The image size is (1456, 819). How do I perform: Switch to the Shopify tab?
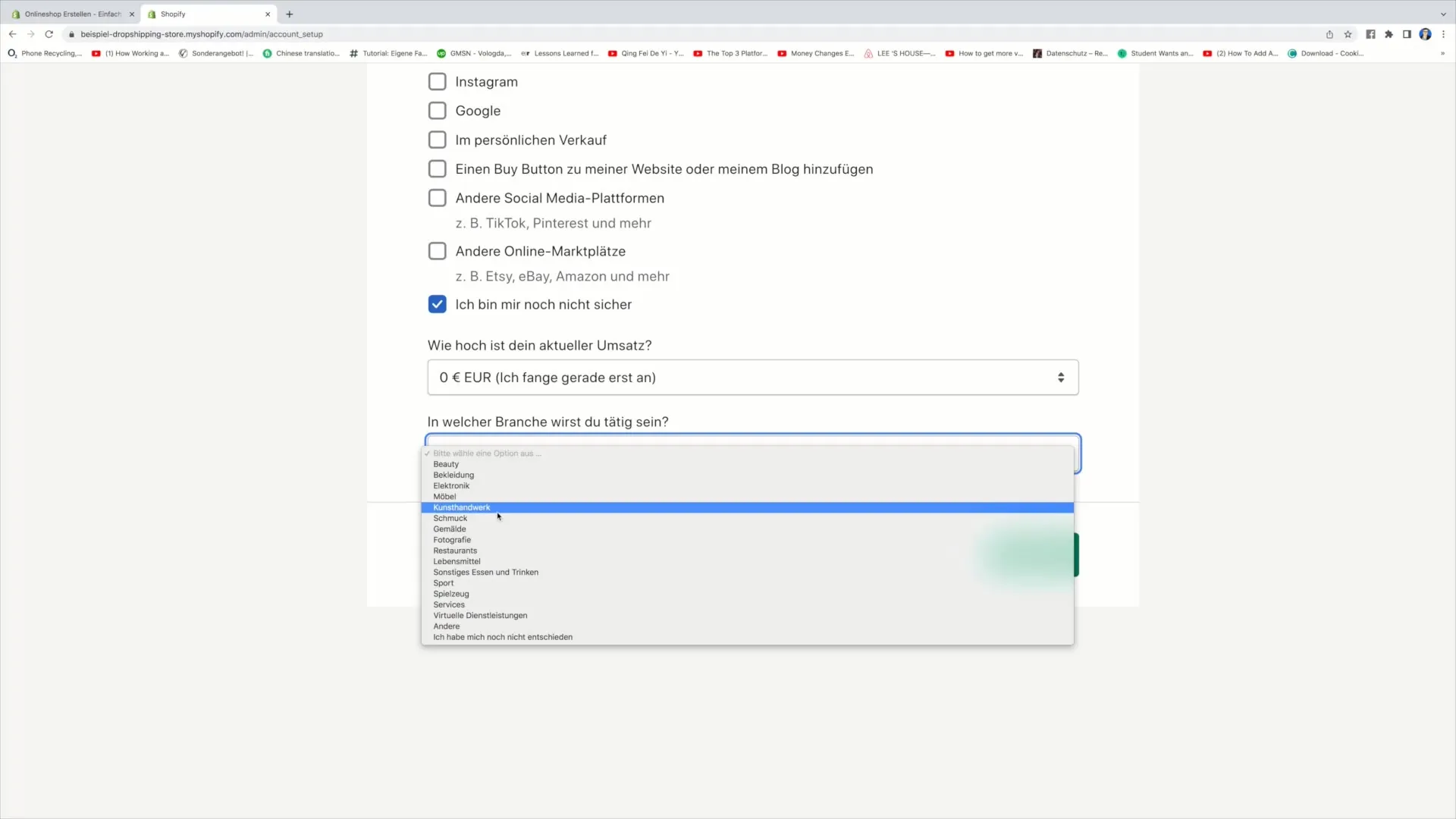(209, 14)
